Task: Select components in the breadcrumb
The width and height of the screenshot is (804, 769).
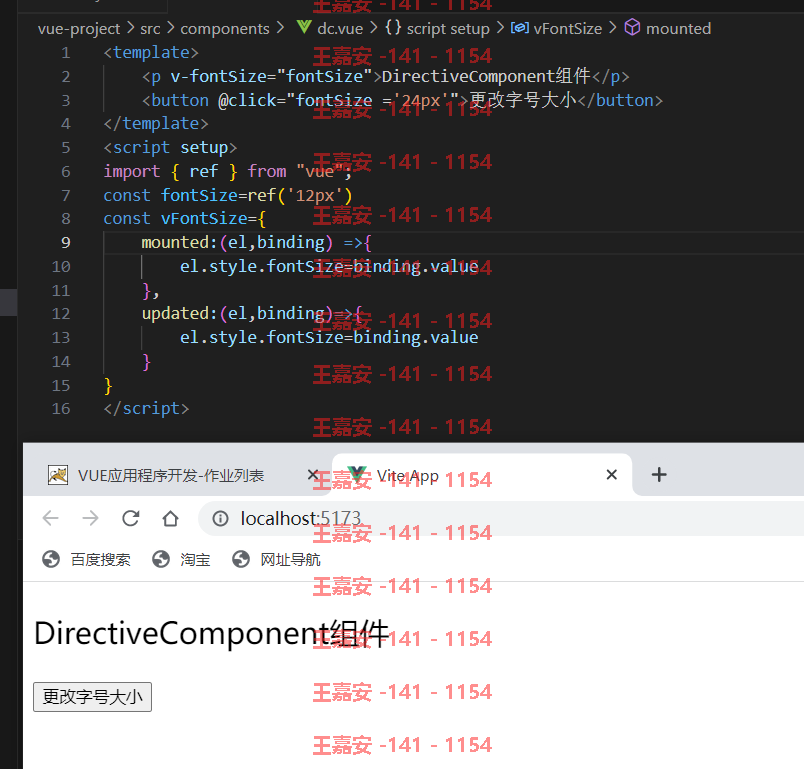Action: click(225, 29)
